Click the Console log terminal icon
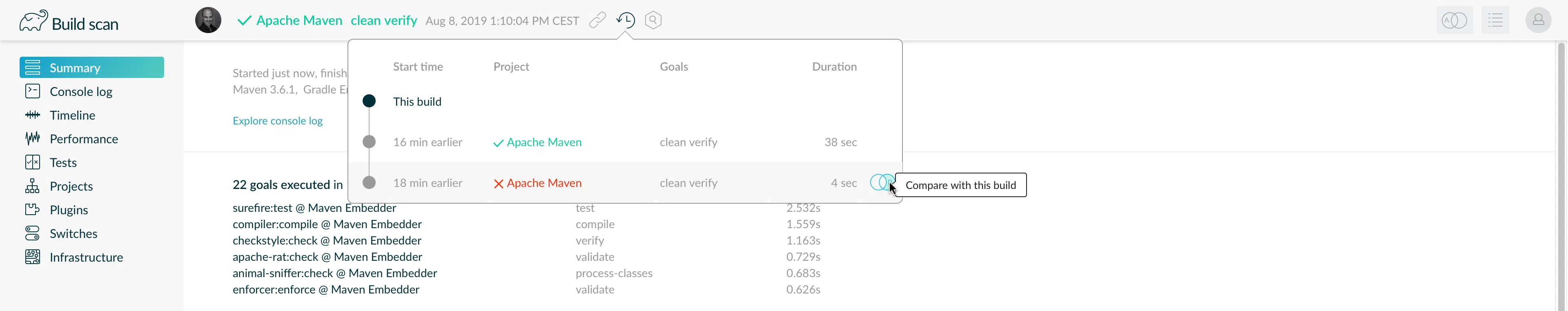This screenshot has height=311, width=1568. [x=33, y=91]
